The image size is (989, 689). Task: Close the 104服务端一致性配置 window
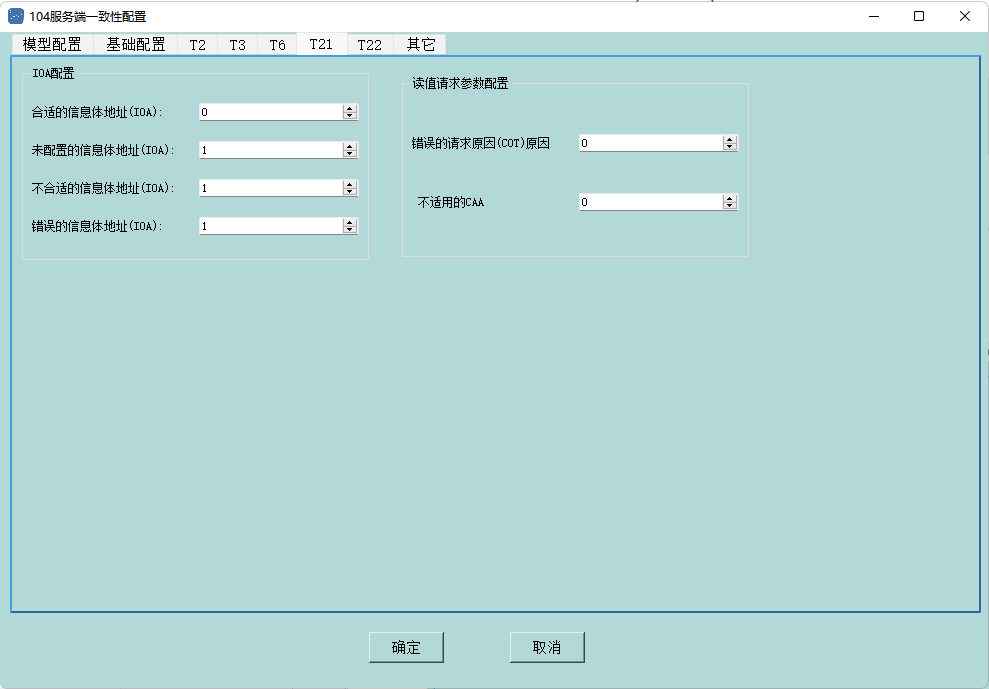click(964, 16)
